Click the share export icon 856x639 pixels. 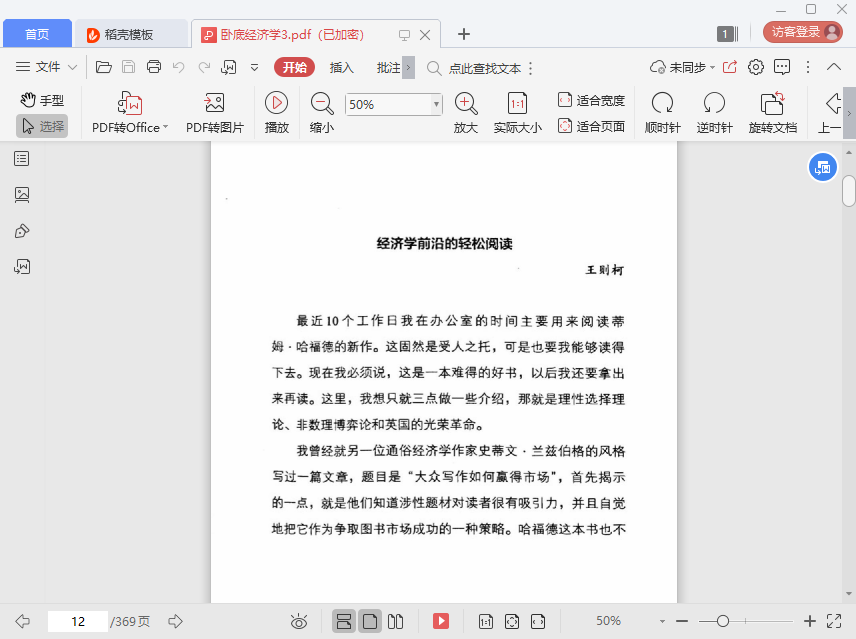tap(730, 67)
